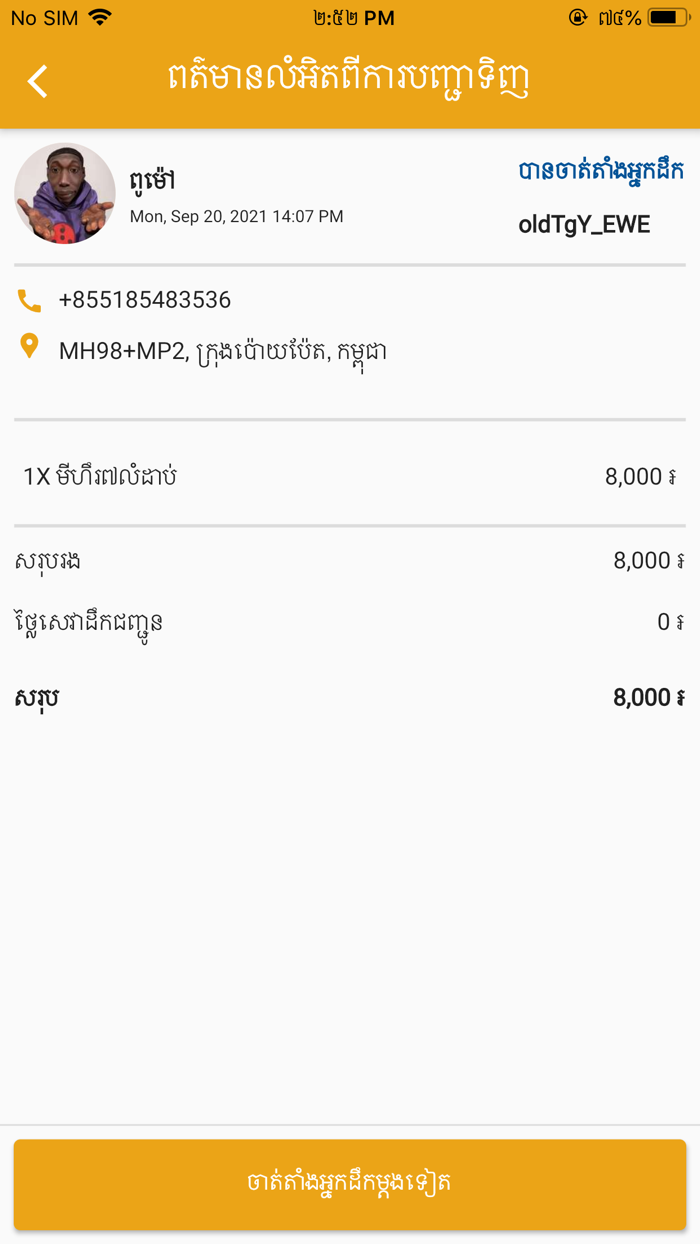Tap the Wi-Fi icon in status bar
This screenshot has height=1244, width=700.
coord(99,17)
